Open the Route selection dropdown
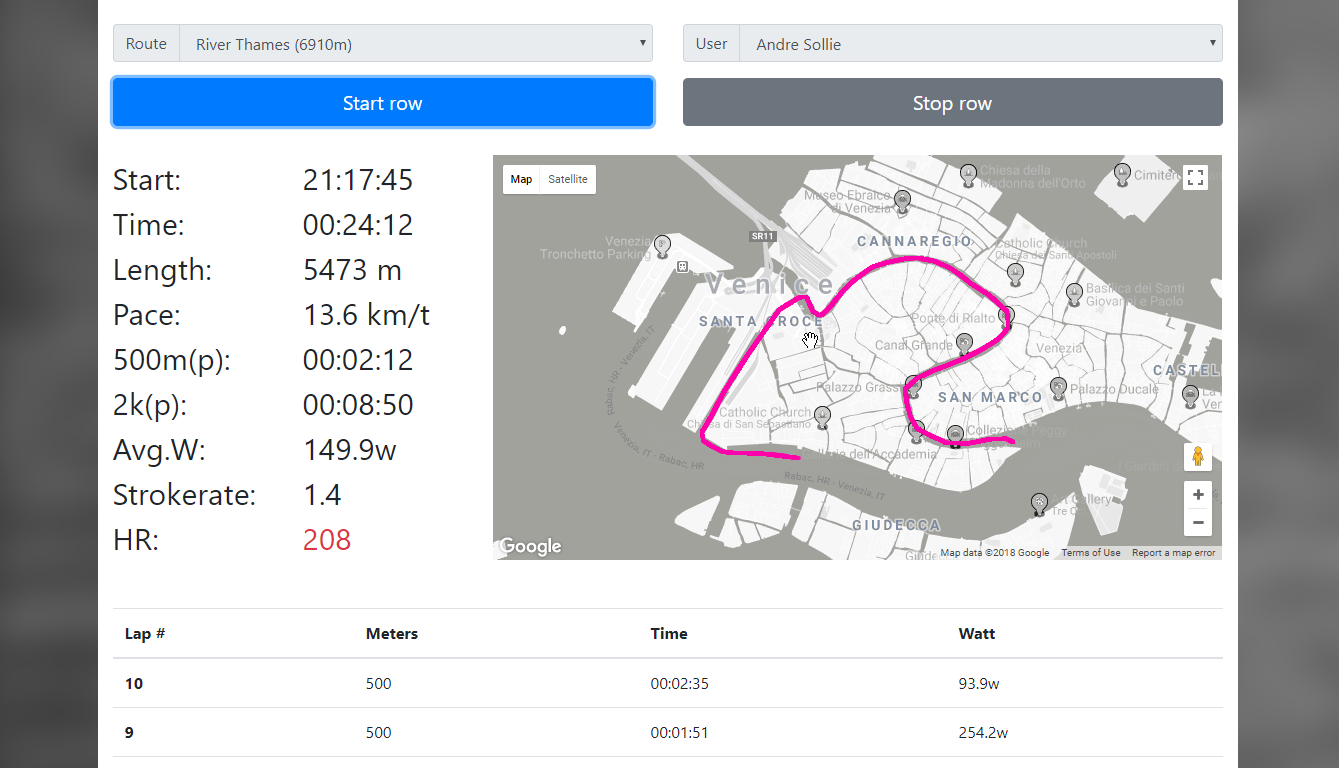 pyautogui.click(x=415, y=43)
